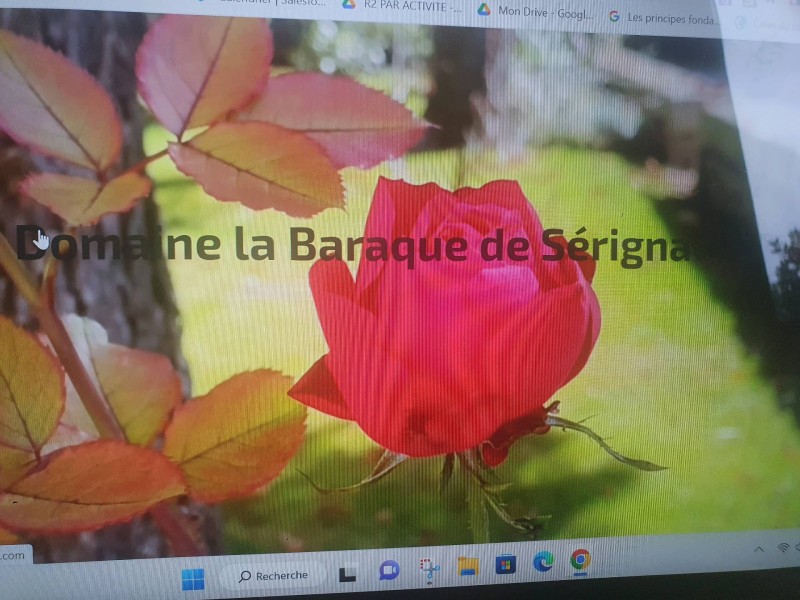The image size is (800, 600).
Task: Click the network icon in the system tray
Action: click(x=785, y=549)
